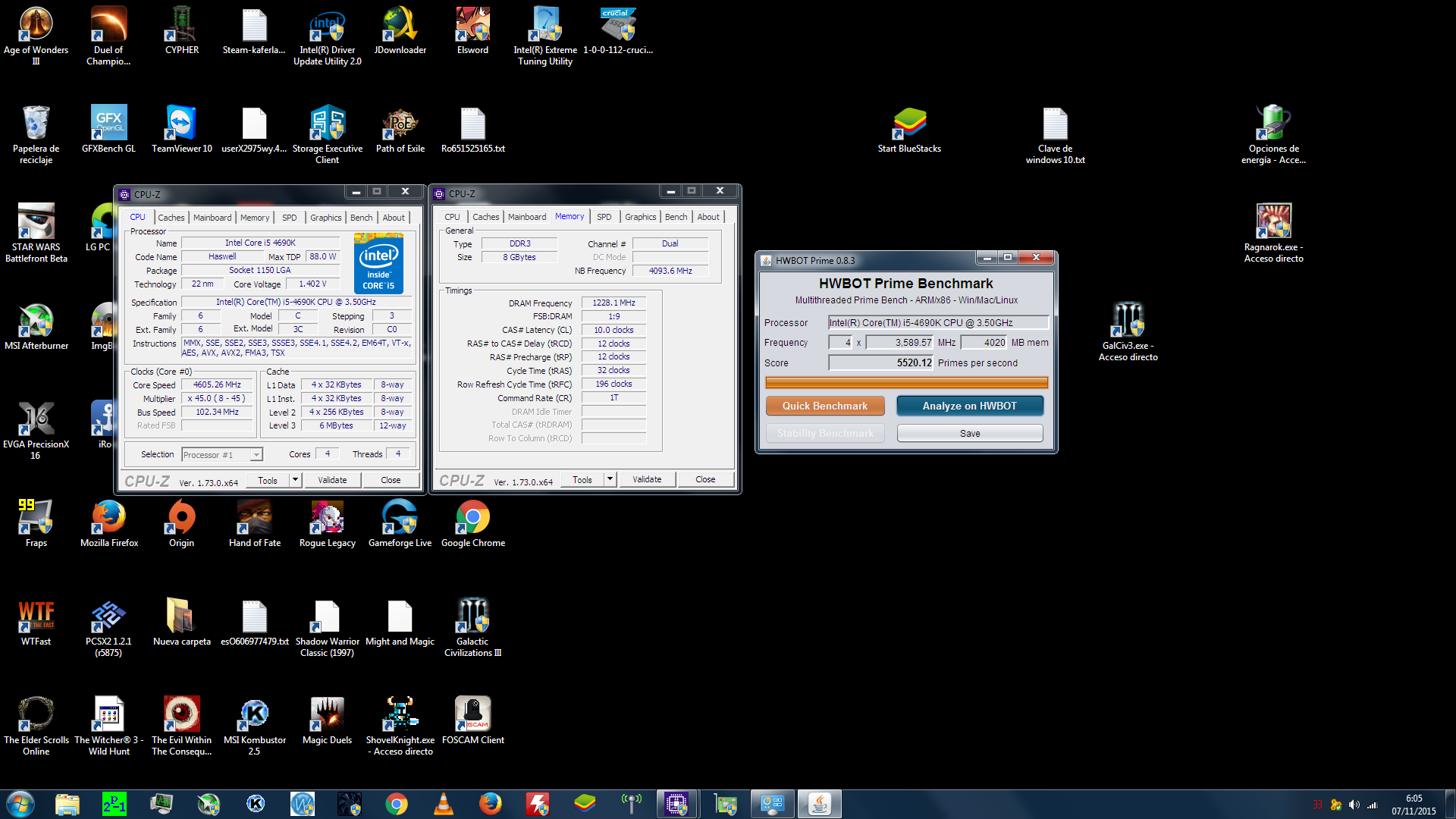Launch Google Chrome from the desktop
Viewport: 1456px width, 819px height.
click(472, 523)
